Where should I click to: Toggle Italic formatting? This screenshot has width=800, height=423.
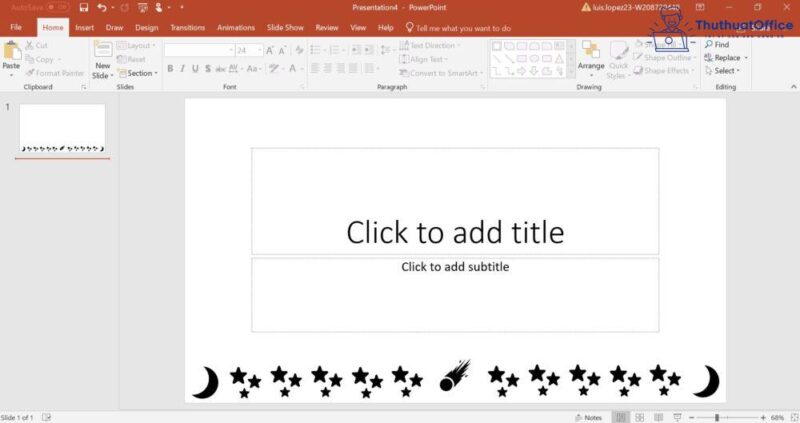[182, 68]
